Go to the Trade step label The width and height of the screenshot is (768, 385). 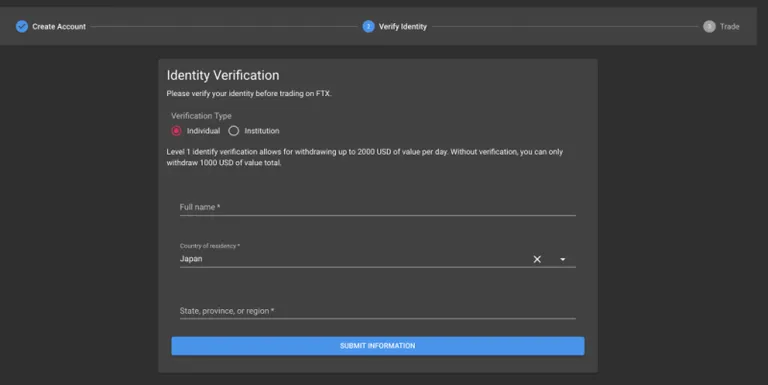(x=729, y=26)
